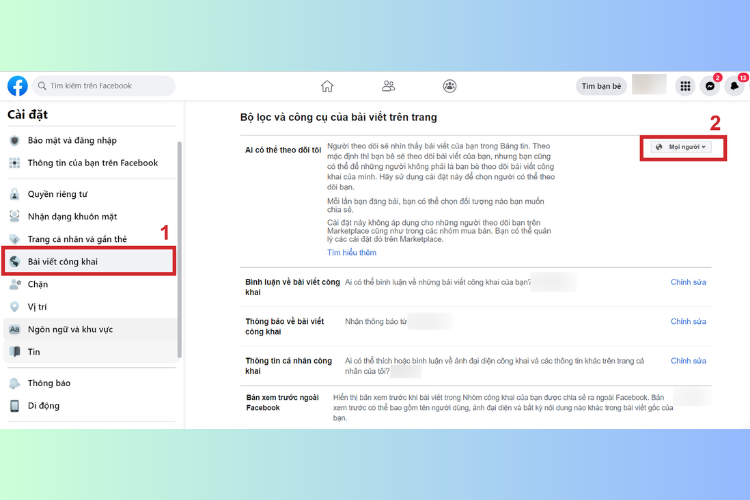Click the shield icon beside Bảo mật và đăng nhập

[15, 141]
